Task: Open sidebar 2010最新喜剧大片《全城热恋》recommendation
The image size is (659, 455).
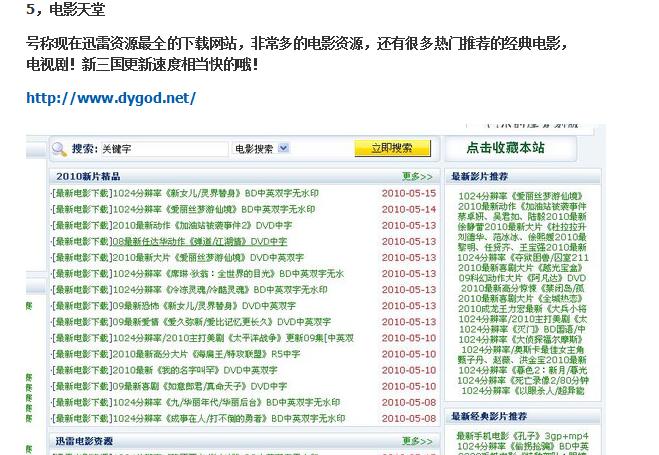Action: [x=521, y=298]
